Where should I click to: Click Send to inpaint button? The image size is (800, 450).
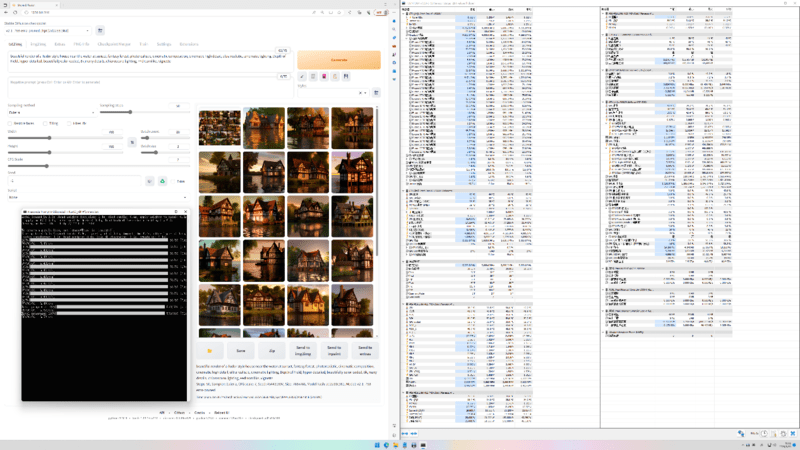334,351
